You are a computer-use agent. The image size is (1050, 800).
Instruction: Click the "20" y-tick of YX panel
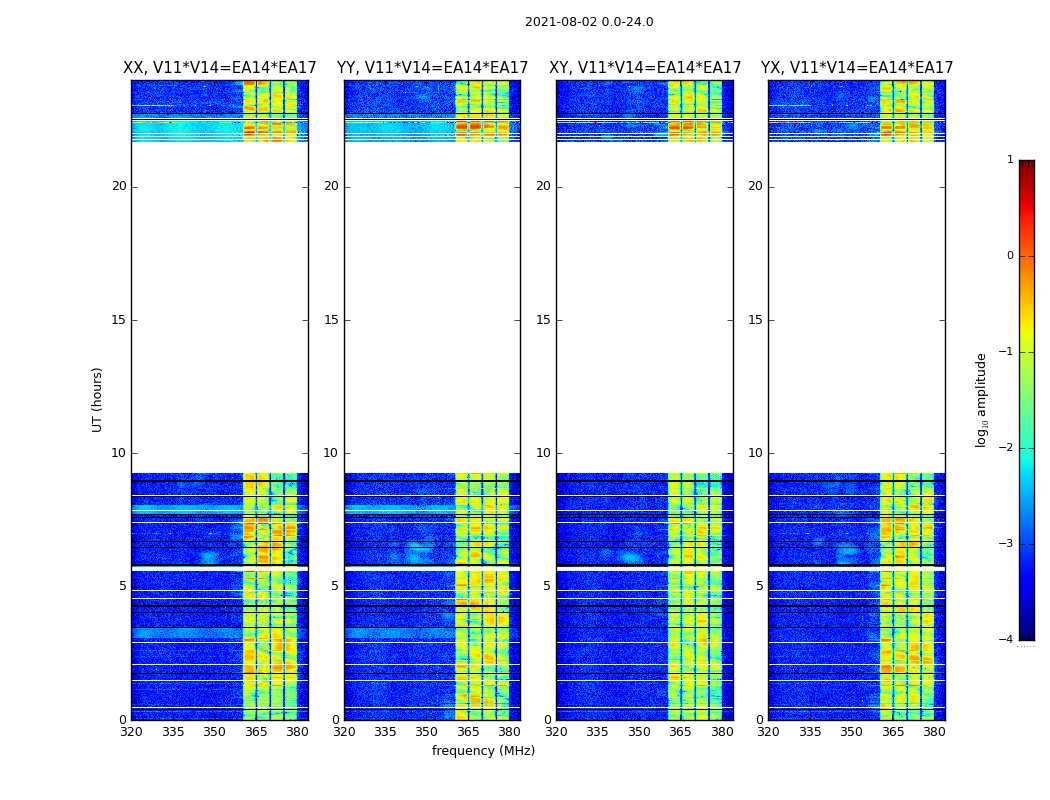point(755,186)
